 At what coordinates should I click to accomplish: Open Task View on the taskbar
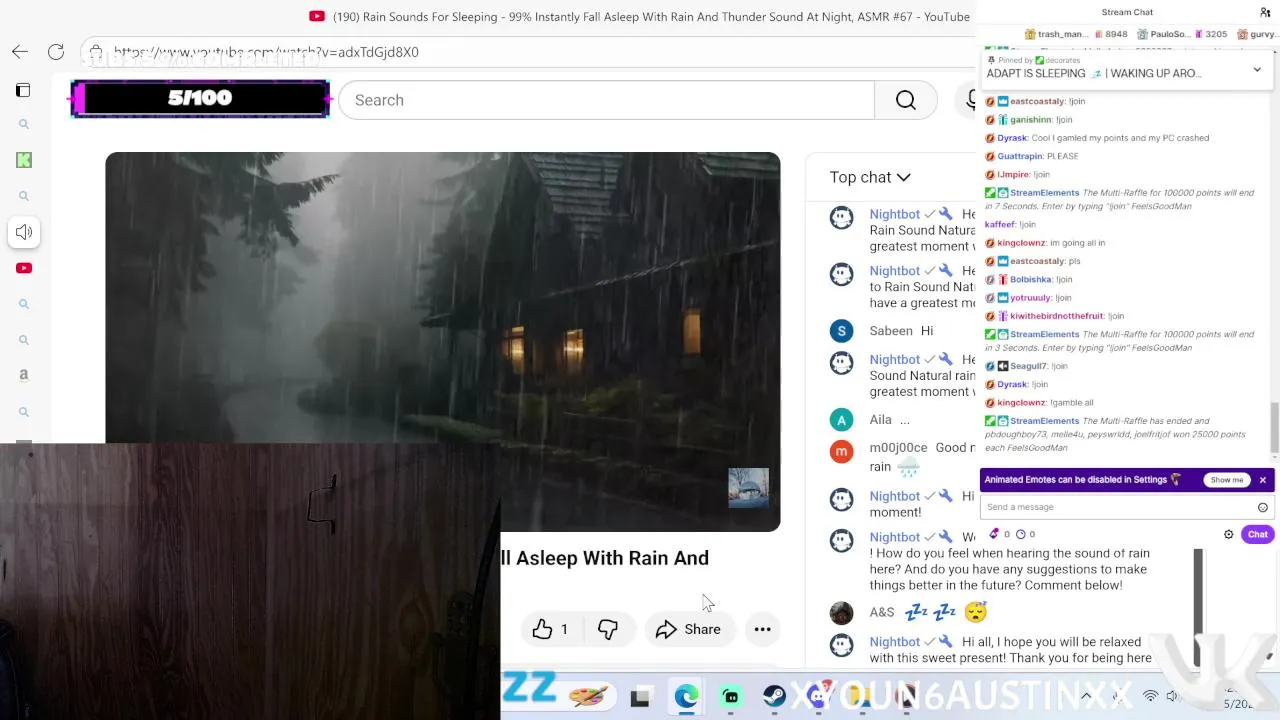click(x=640, y=697)
